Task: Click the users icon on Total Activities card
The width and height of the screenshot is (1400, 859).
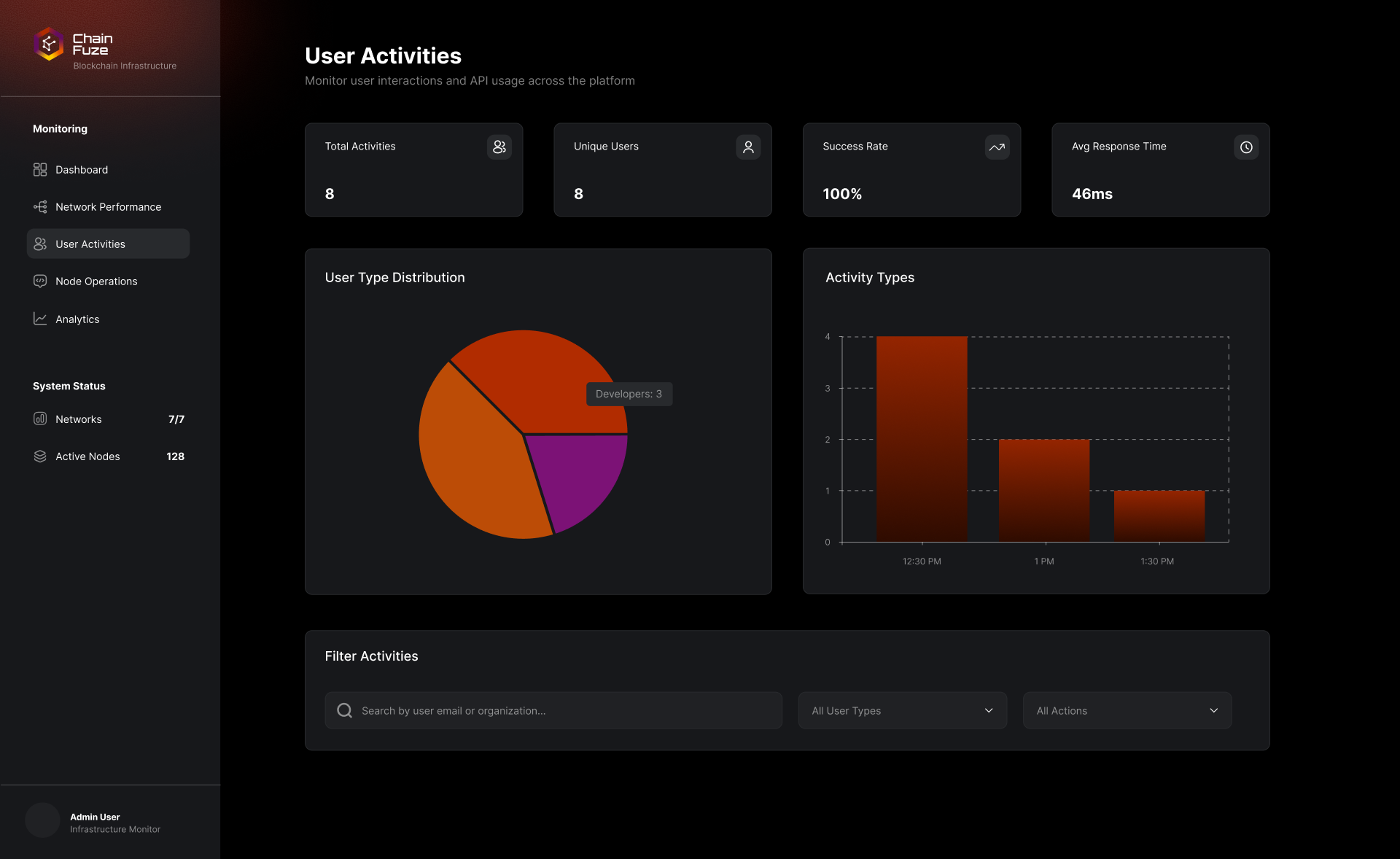Action: pyautogui.click(x=499, y=147)
